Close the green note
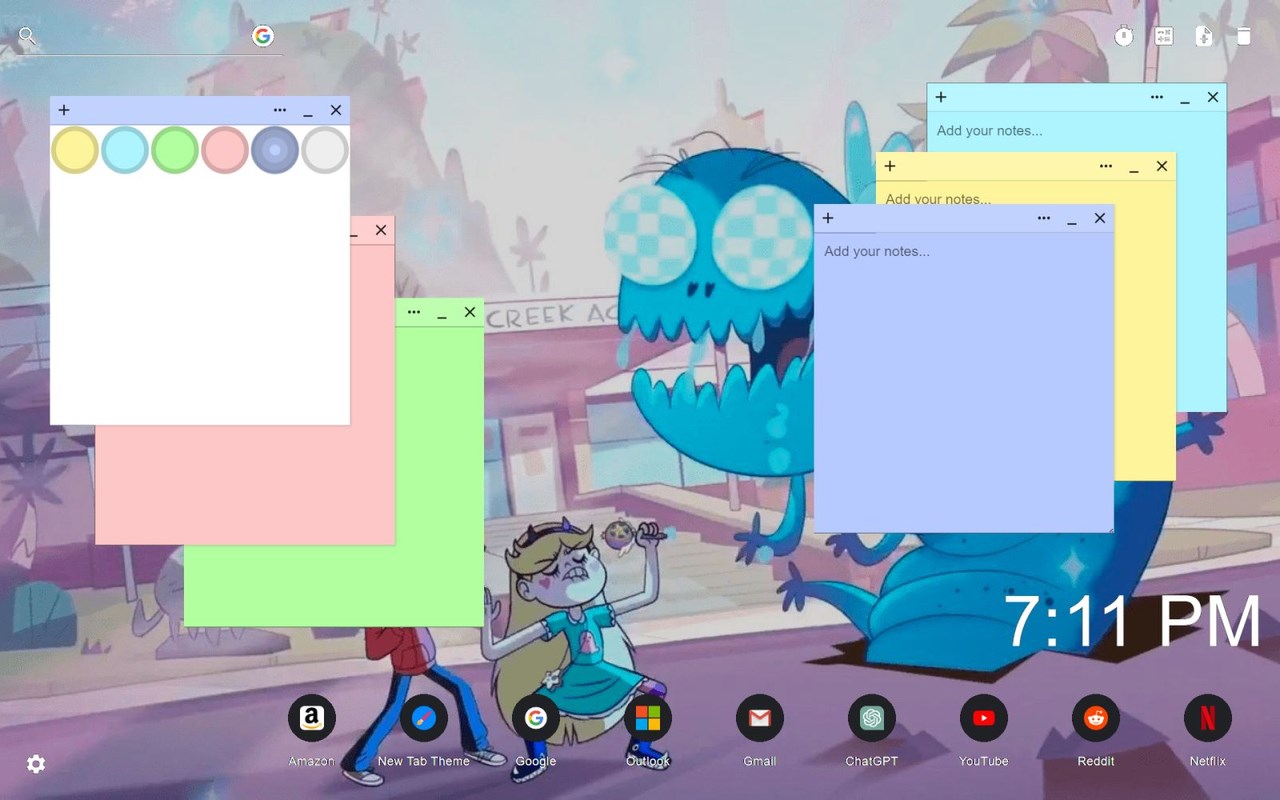Image resolution: width=1280 pixels, height=800 pixels. (470, 312)
